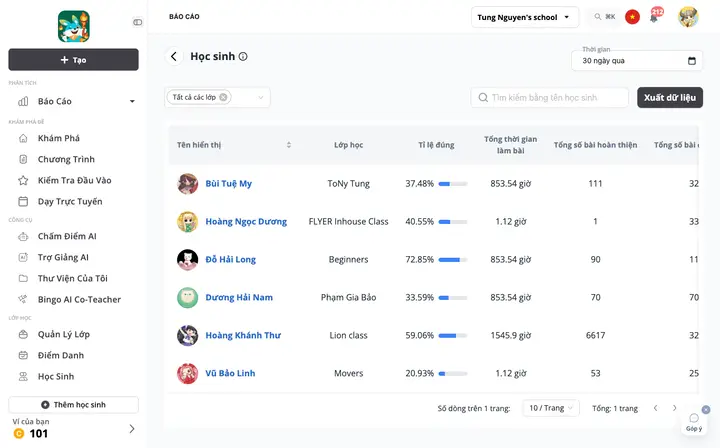Click 20.93% progress bar
The image size is (720, 448).
click(453, 374)
